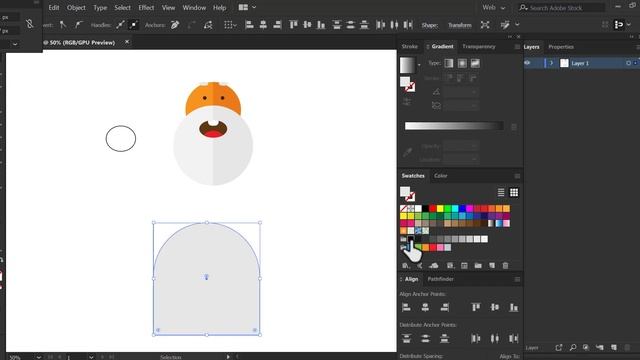Image resolution: width=640 pixels, height=360 pixels.
Task: Click Vertical Align Top in Align panel
Action: point(476,307)
